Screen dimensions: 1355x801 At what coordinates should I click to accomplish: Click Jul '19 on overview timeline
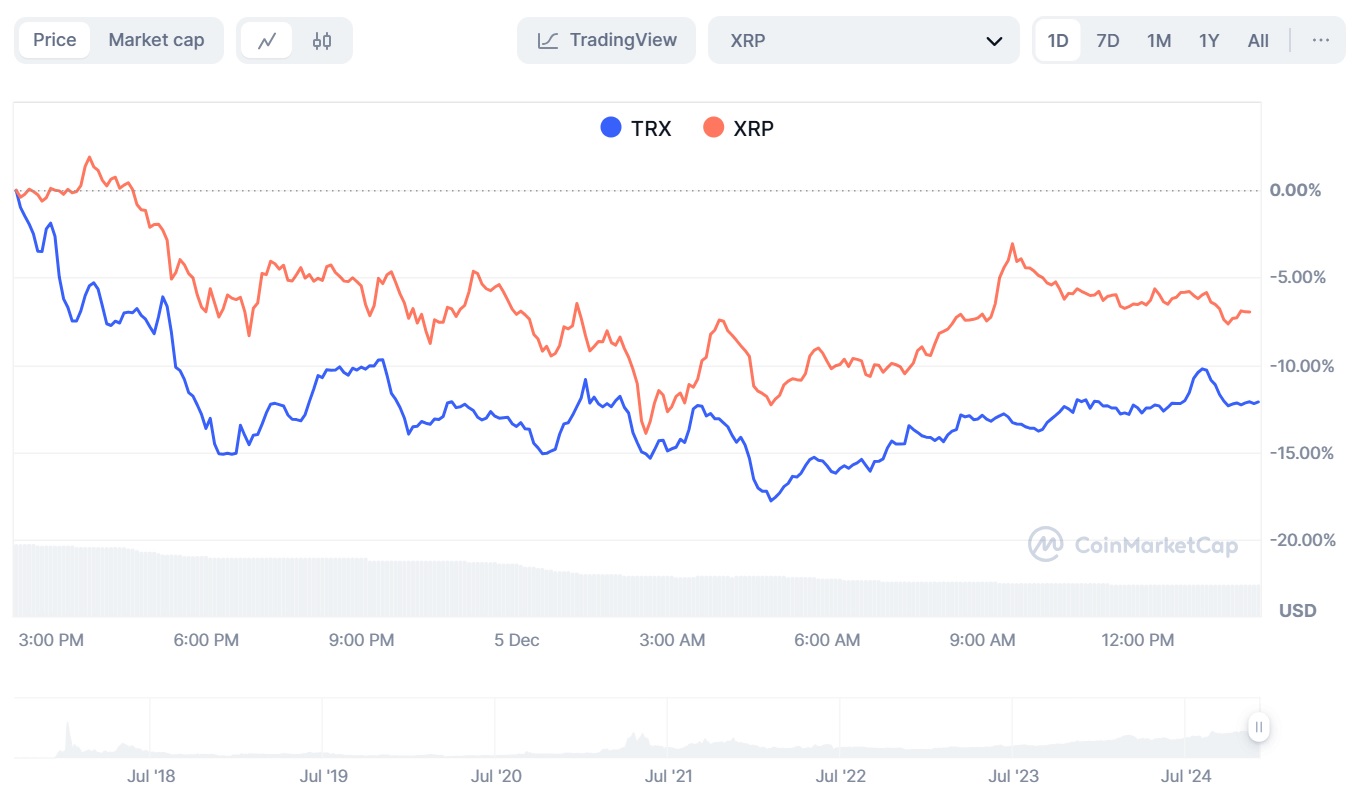pos(323,775)
